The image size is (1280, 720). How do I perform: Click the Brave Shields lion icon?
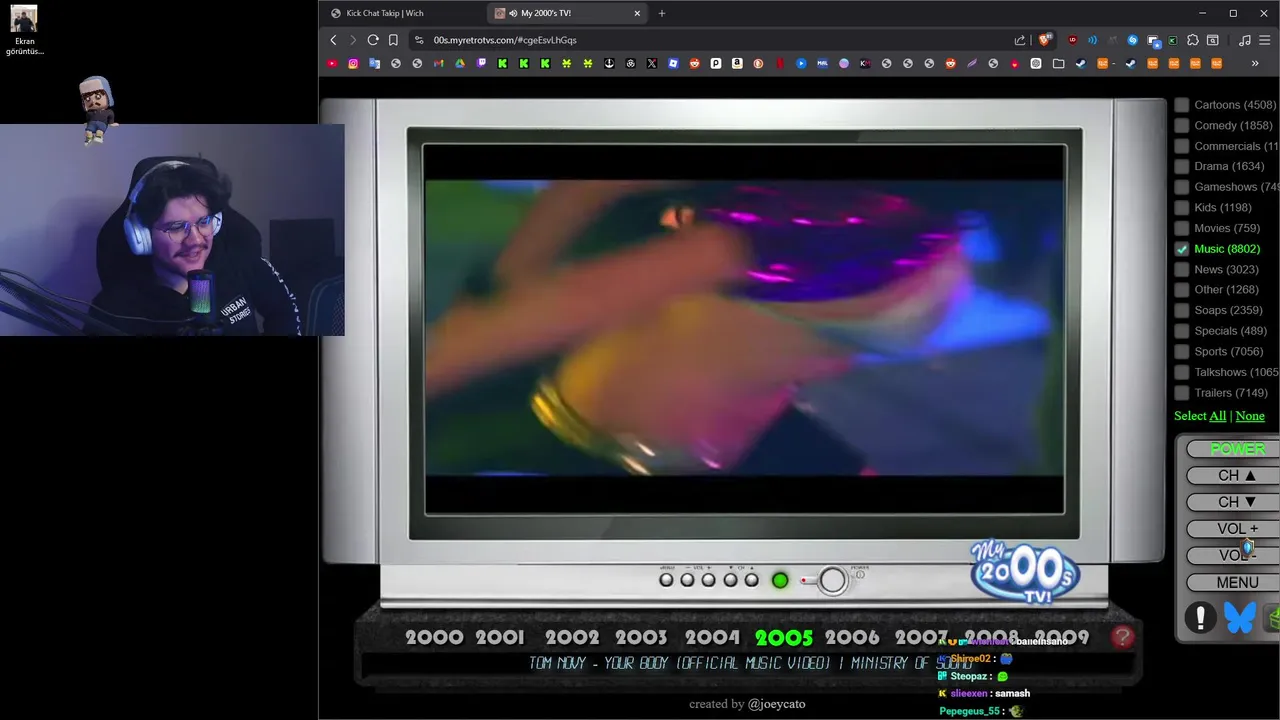(x=1045, y=40)
